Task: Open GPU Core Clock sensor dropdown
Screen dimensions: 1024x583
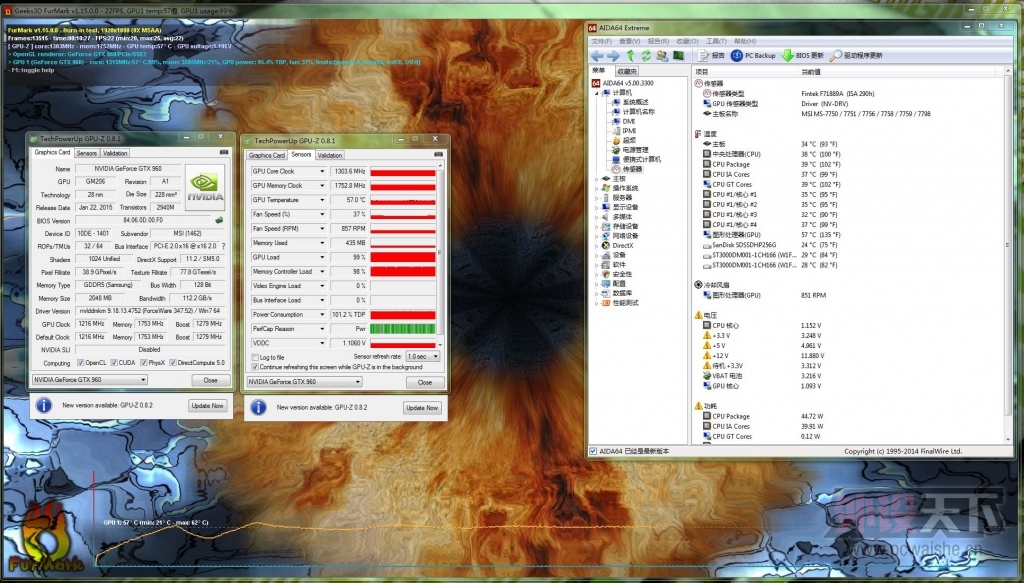Action: [x=322, y=171]
